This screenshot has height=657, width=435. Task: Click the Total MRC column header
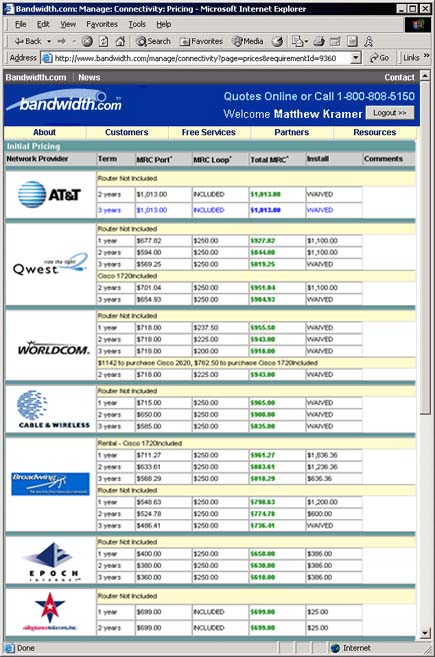[x=269, y=159]
